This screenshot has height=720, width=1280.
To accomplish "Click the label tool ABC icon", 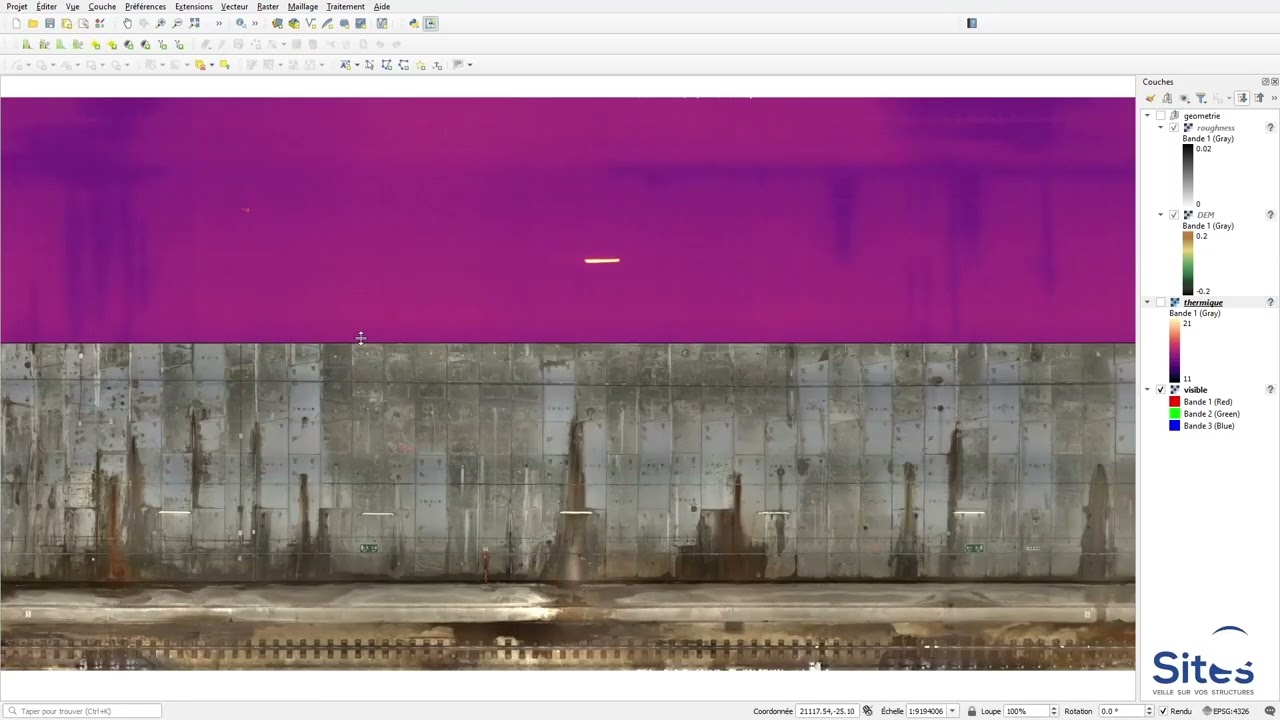I will [345, 65].
